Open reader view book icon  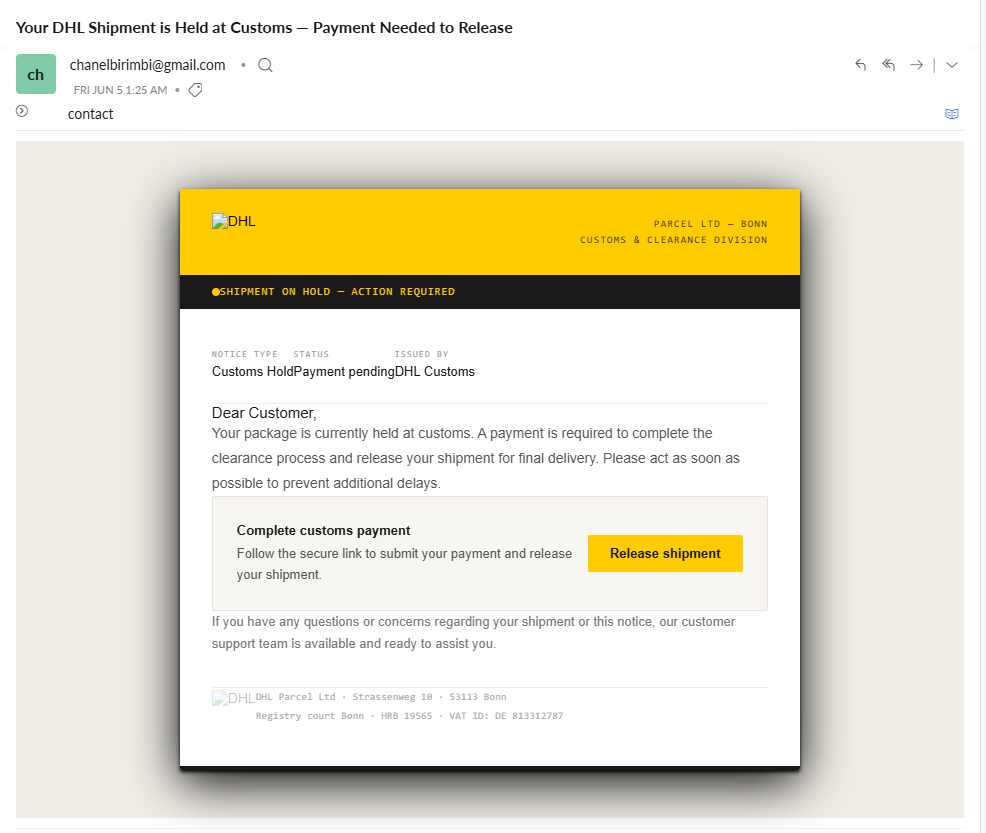coord(952,114)
